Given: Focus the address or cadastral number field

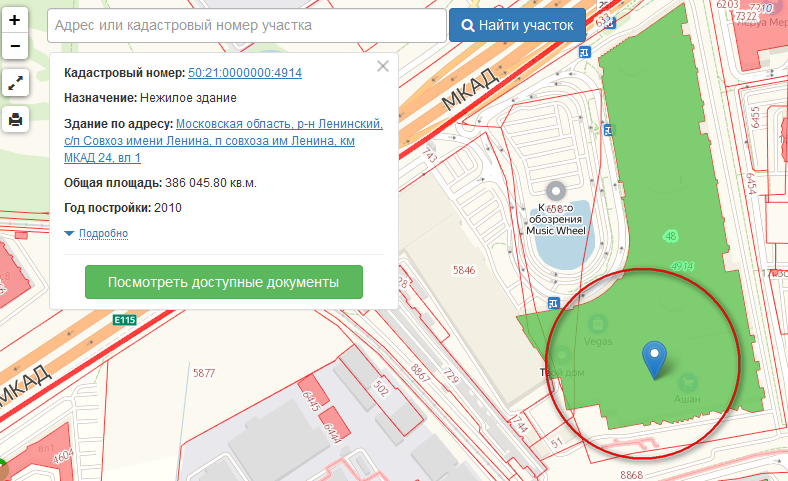Looking at the screenshot, I should pyautogui.click(x=245, y=25).
